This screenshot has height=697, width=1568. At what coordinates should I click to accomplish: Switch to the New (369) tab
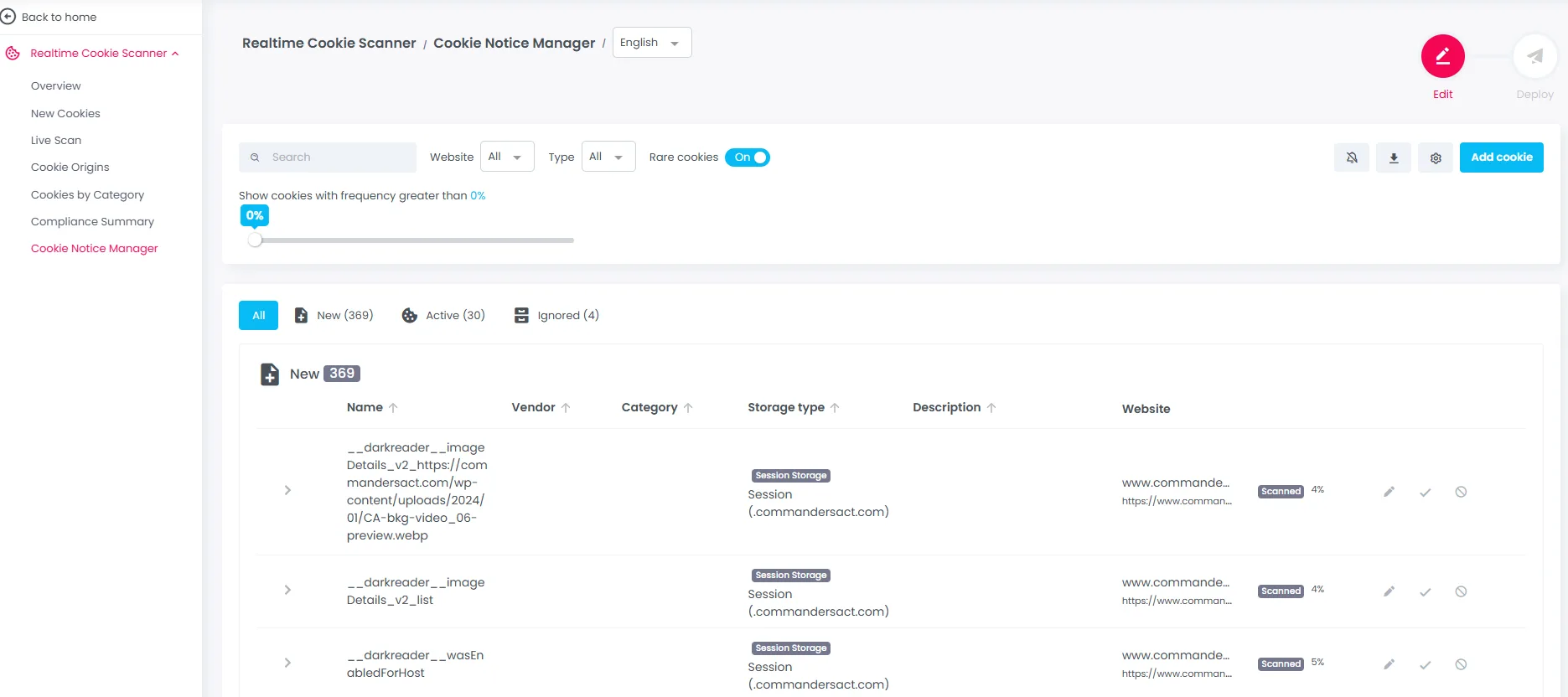point(334,316)
